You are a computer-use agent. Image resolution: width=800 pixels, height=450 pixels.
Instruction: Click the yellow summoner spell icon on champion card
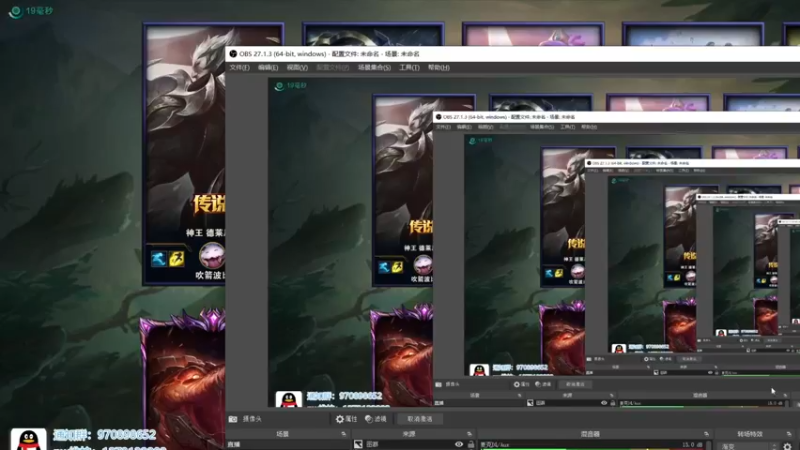[x=177, y=259]
